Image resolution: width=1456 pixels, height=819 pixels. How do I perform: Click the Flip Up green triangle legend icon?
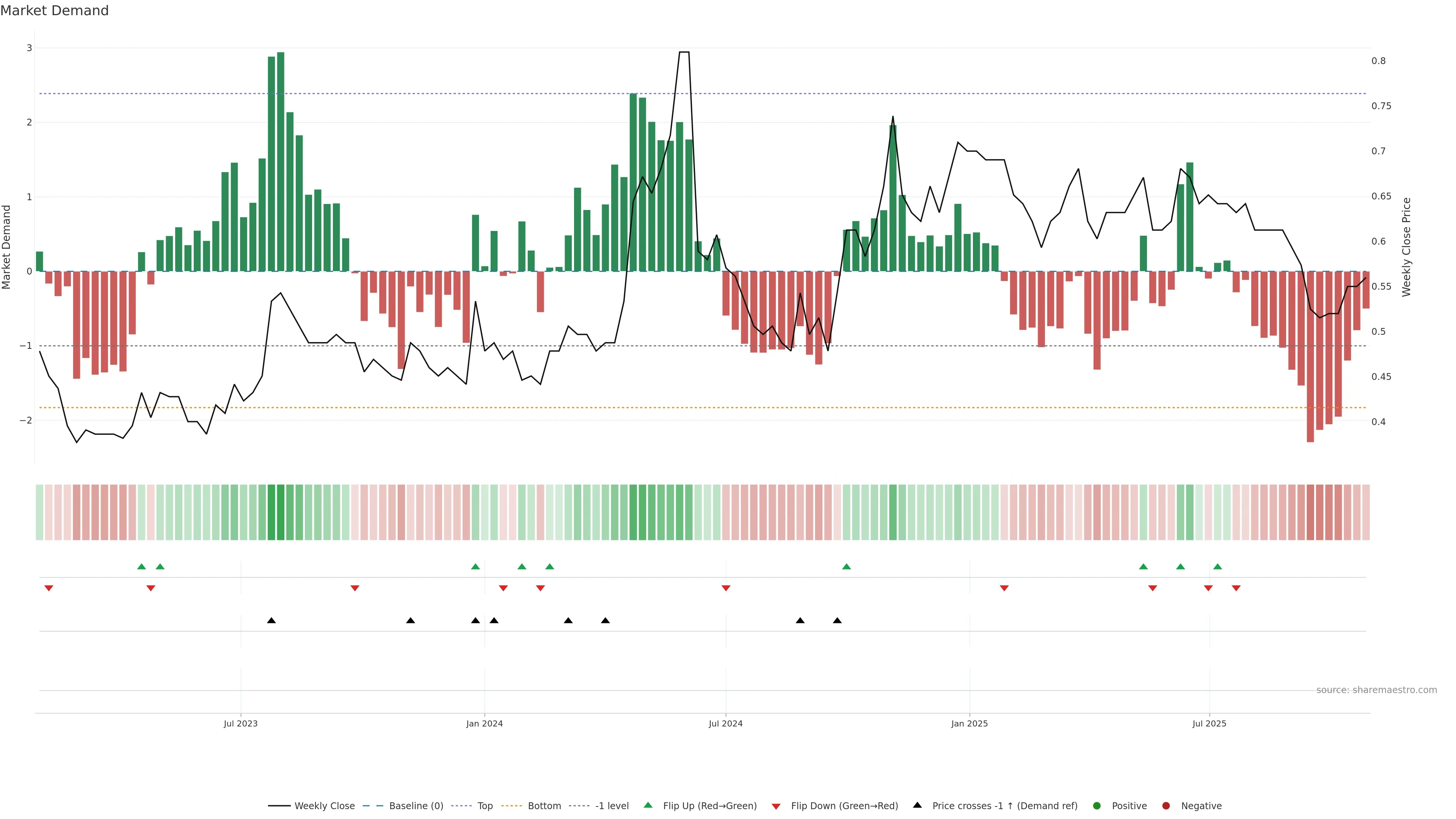pos(648,805)
